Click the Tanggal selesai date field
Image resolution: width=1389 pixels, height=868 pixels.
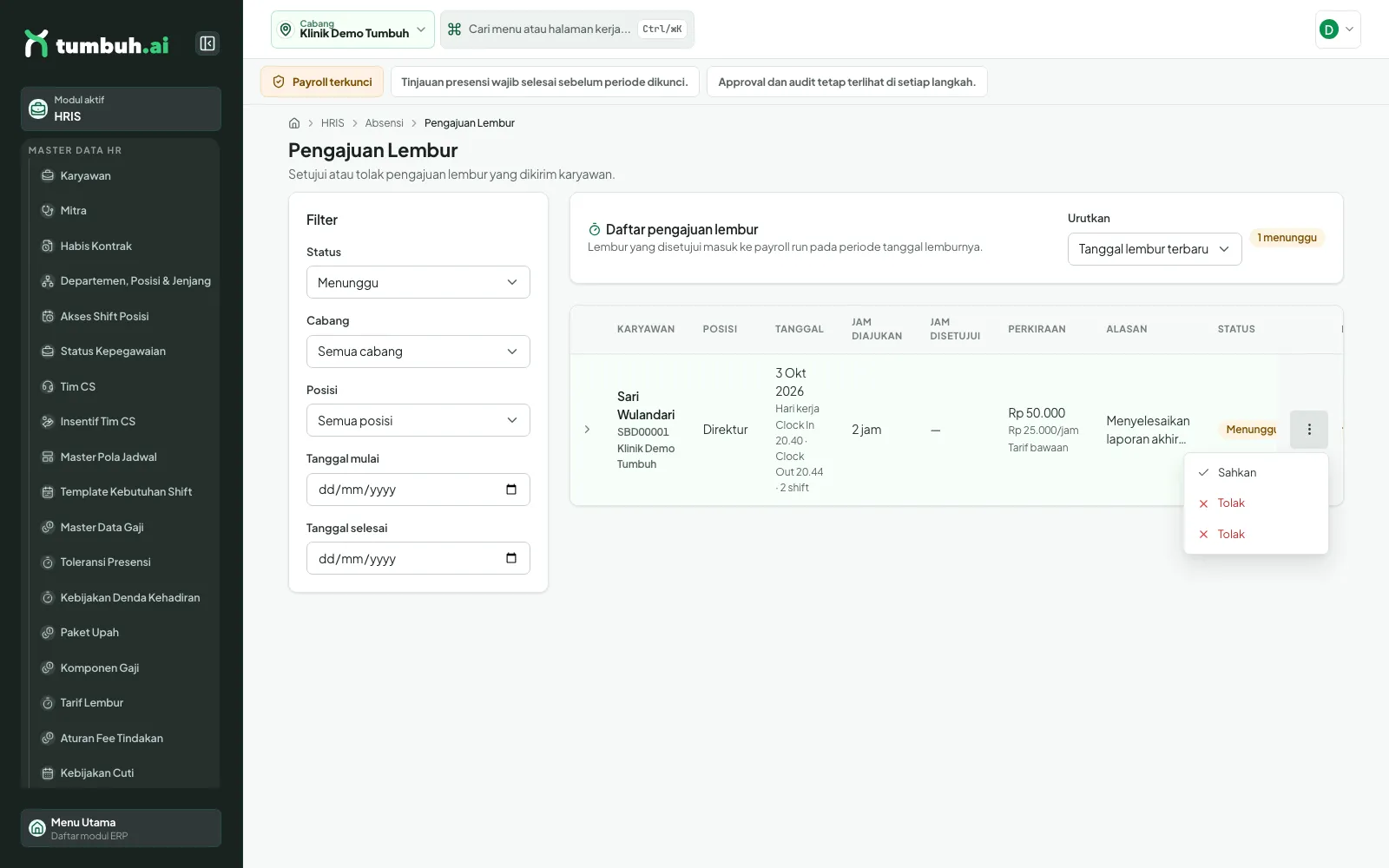click(418, 558)
